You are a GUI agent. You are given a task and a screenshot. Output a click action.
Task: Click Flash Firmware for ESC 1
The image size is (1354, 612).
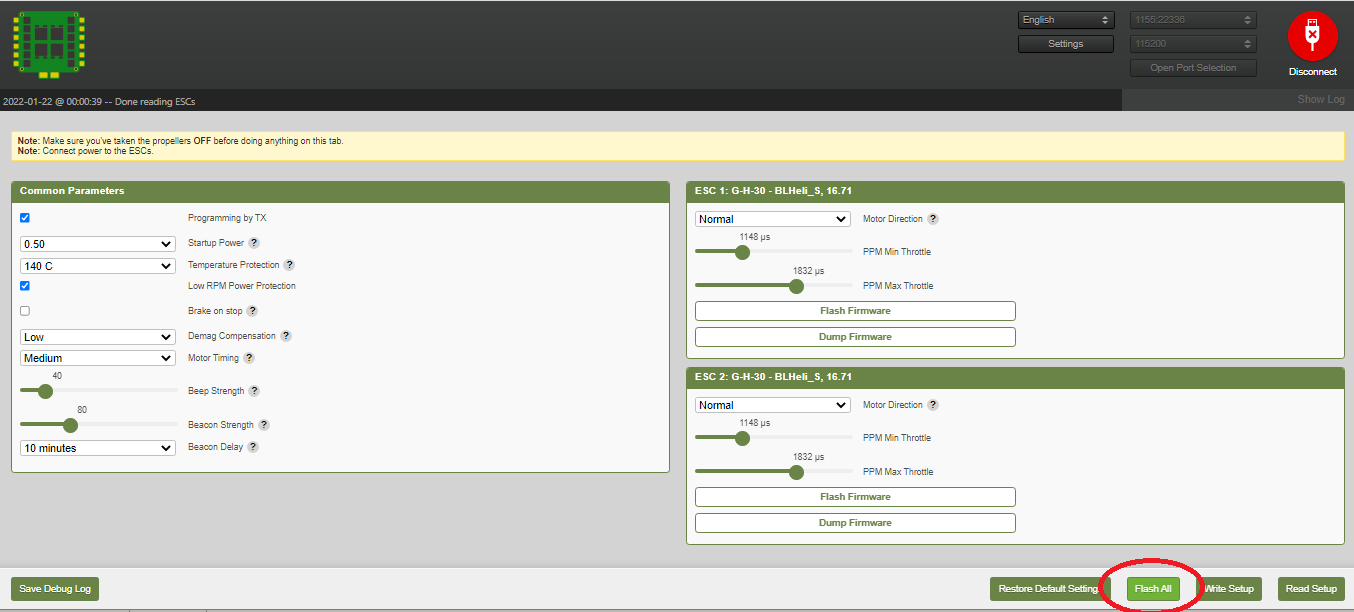pos(855,311)
